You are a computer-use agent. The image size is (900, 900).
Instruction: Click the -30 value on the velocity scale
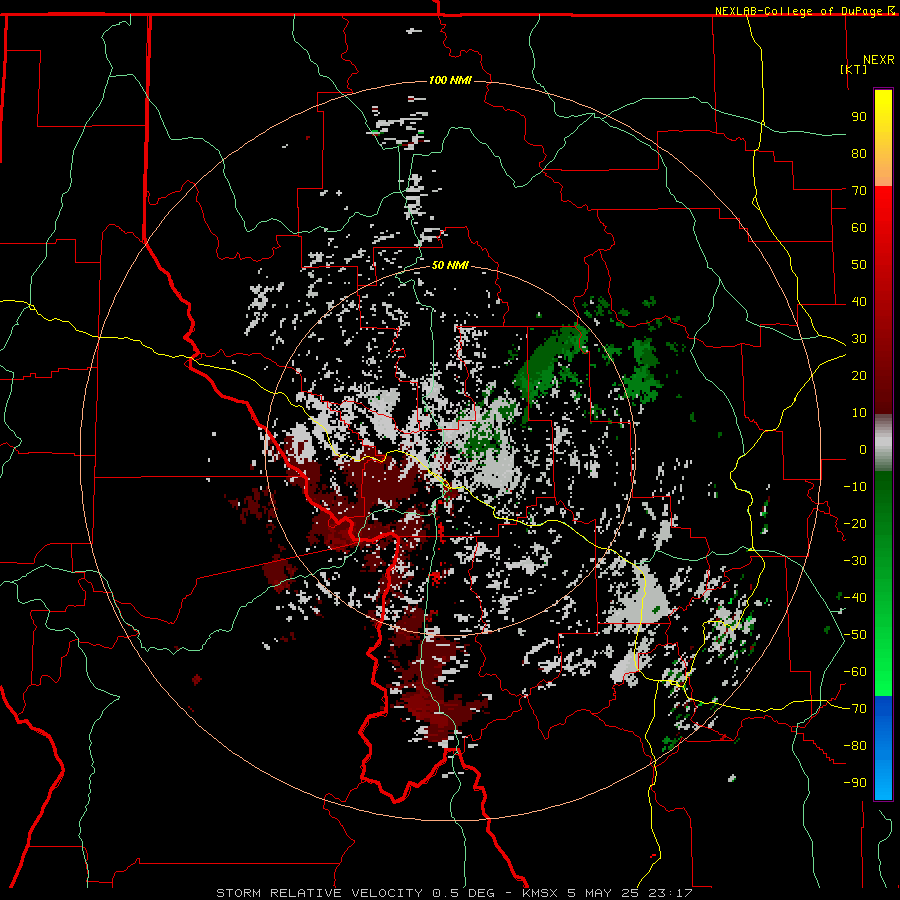coord(855,561)
